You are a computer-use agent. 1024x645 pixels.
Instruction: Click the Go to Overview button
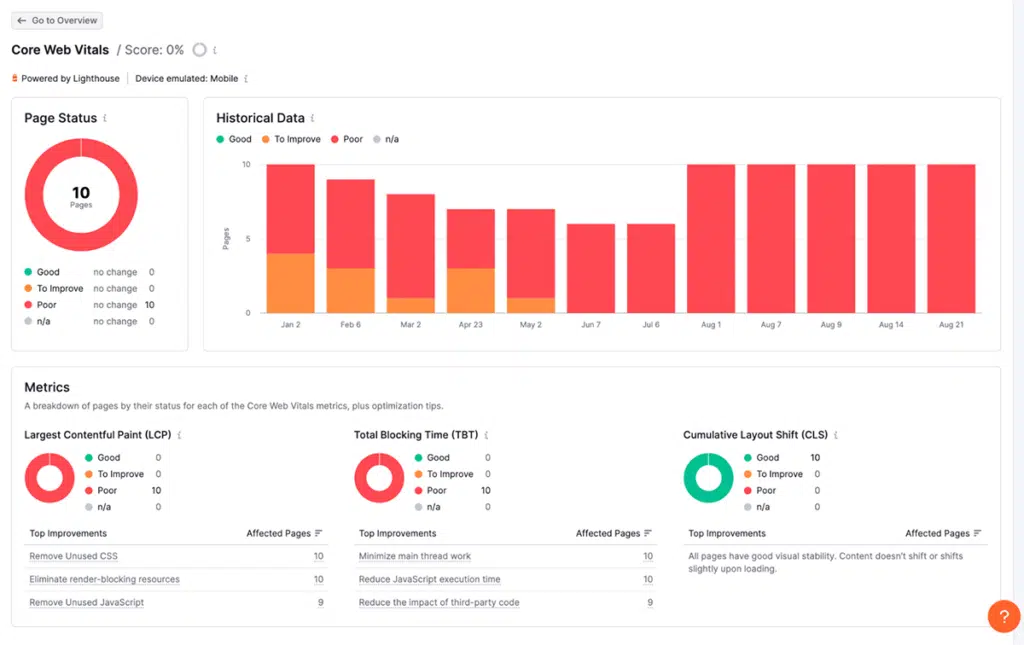pyautogui.click(x=56, y=20)
